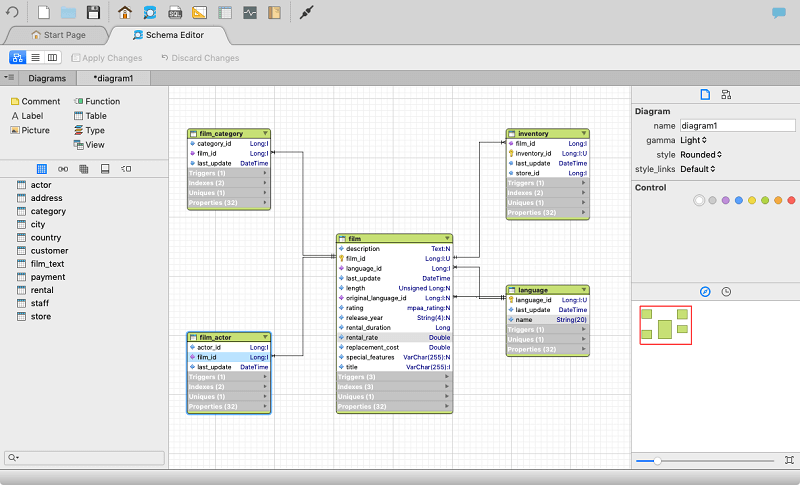Image resolution: width=800 pixels, height=485 pixels.
Task: Show relations list filter icon
Action: (x=63, y=169)
